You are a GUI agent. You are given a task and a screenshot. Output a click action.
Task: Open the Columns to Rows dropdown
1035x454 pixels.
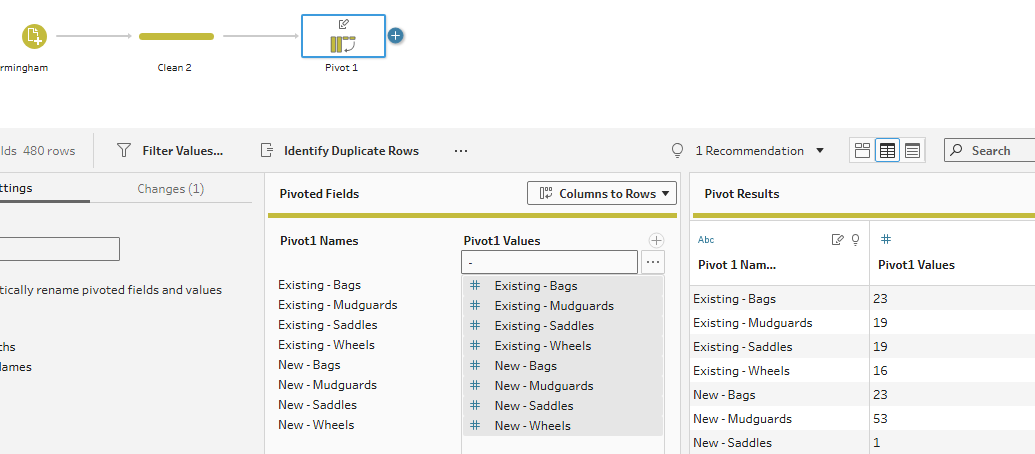point(602,193)
